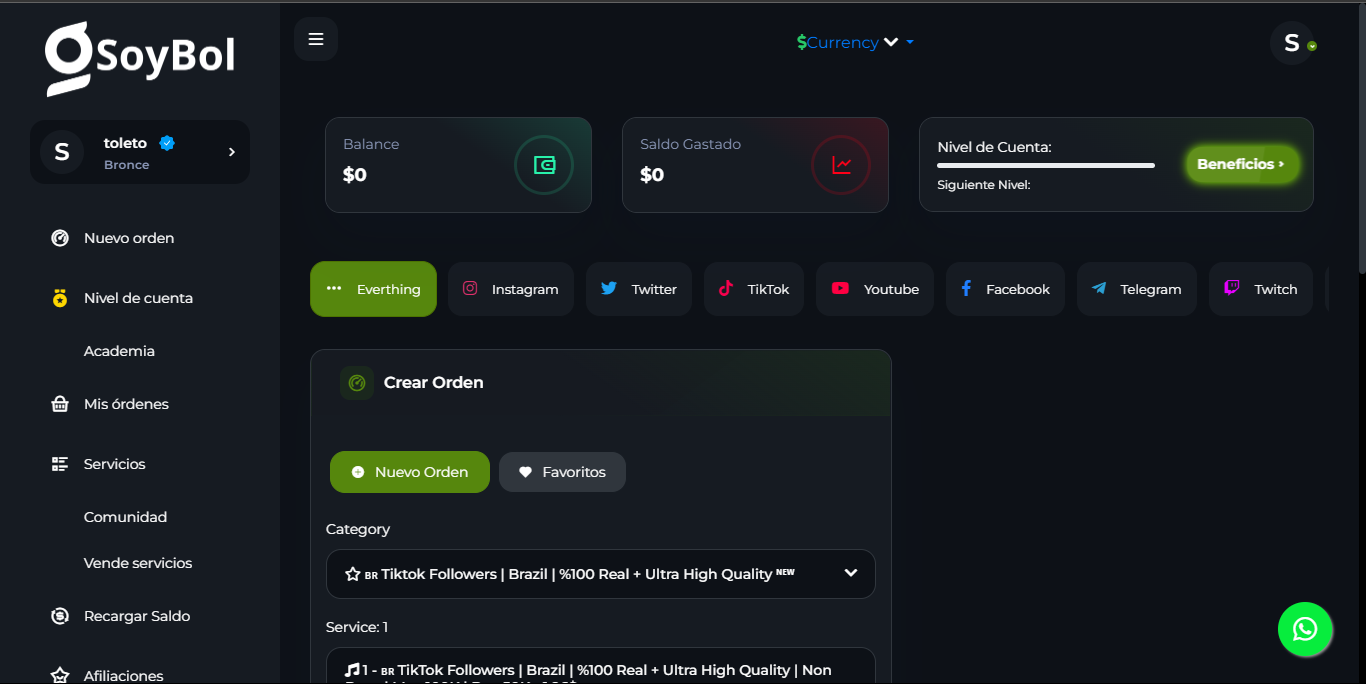
Task: Open the Currency dropdown
Action: [x=854, y=42]
